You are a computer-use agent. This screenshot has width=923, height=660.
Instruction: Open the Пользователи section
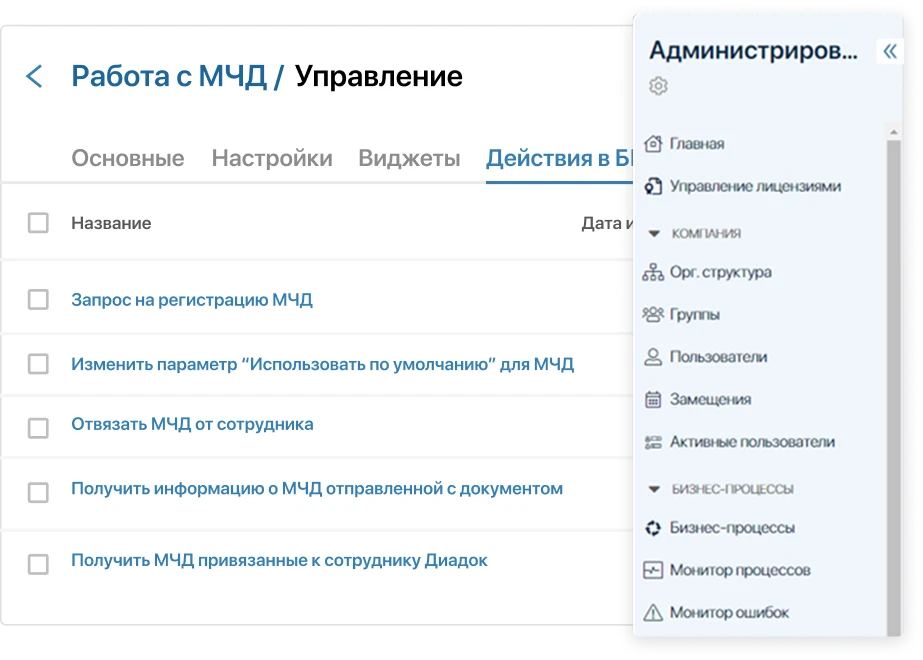pyautogui.click(x=716, y=356)
